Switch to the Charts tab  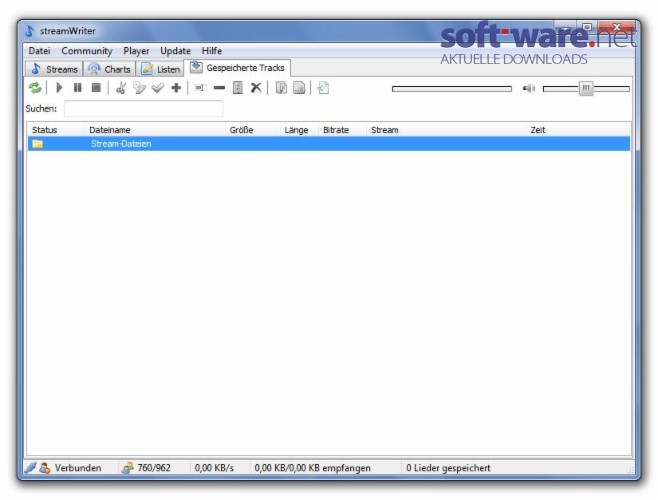pos(110,69)
